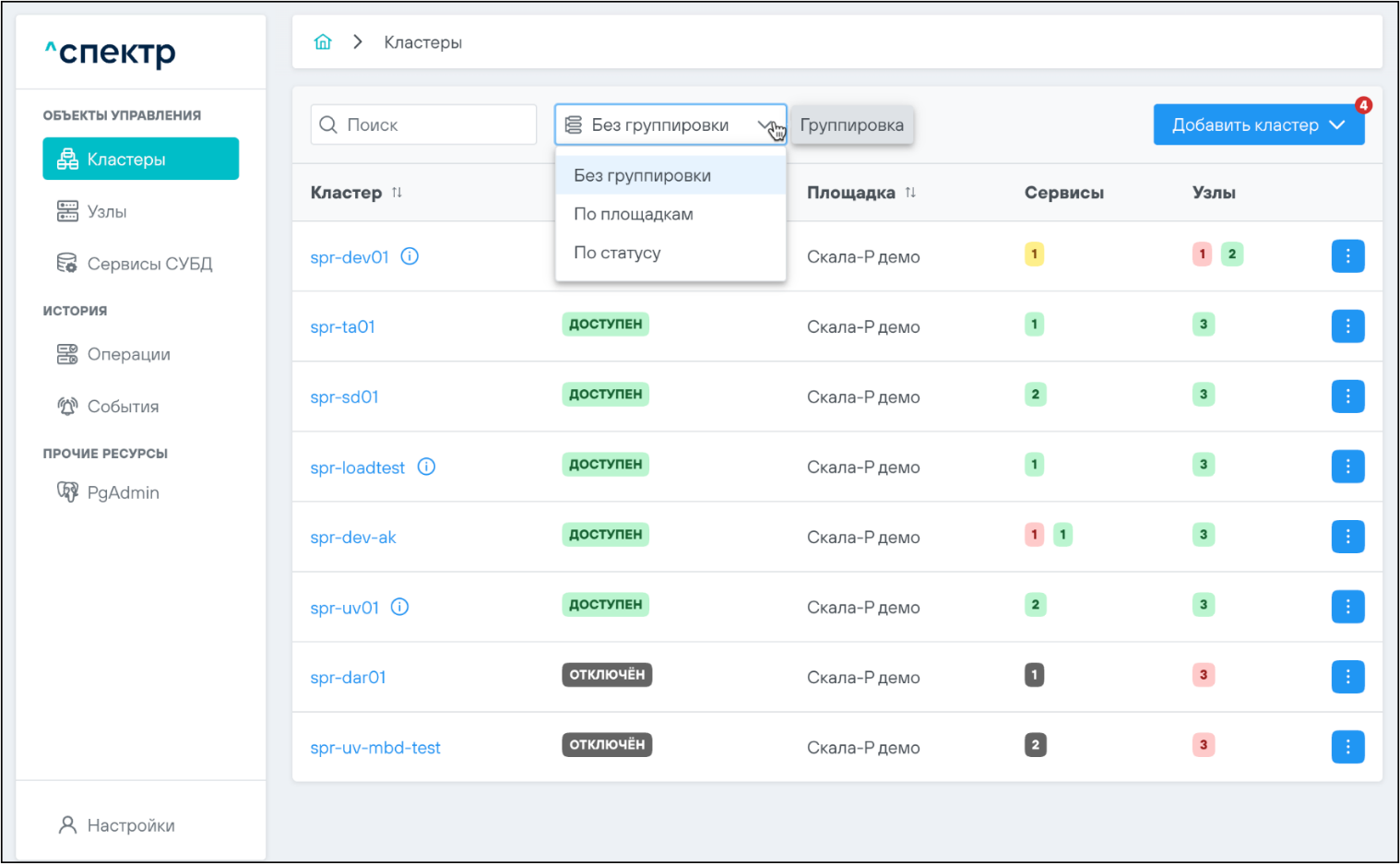Select Без группировки option in list

[642, 175]
